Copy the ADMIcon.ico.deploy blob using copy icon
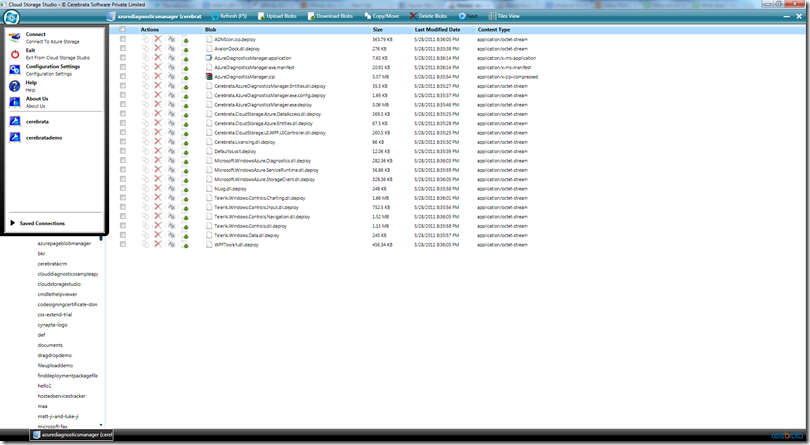Screen dimensions: 810x445 145,39
